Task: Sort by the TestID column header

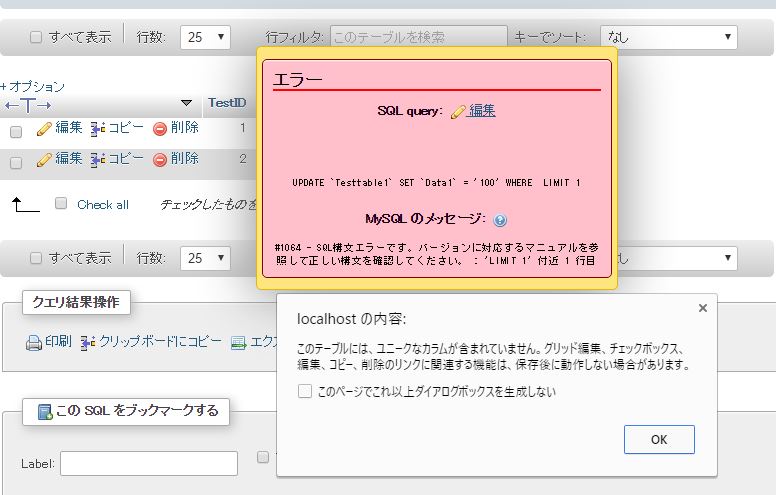Action: (x=227, y=102)
